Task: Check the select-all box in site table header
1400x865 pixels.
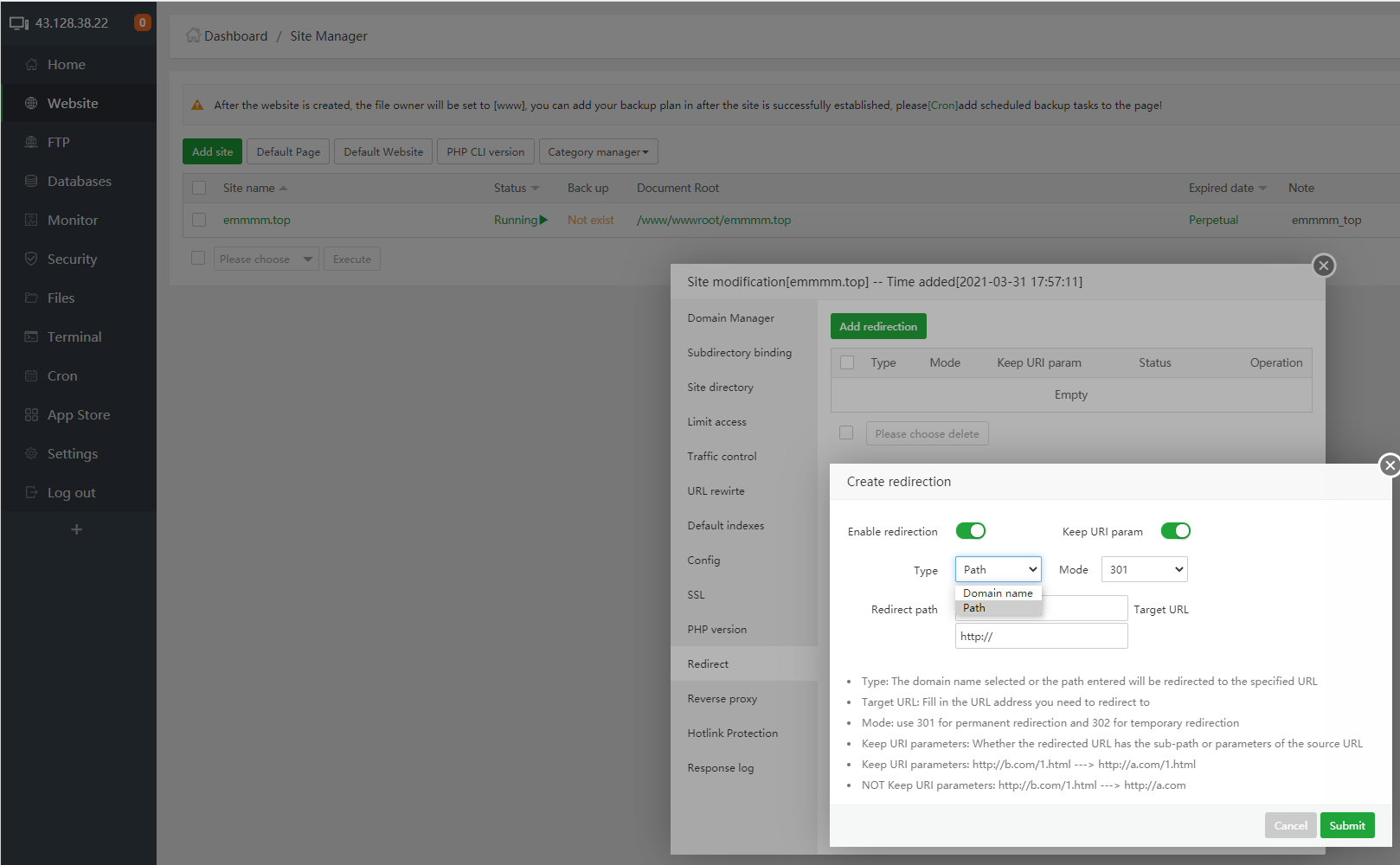Action: (199, 188)
